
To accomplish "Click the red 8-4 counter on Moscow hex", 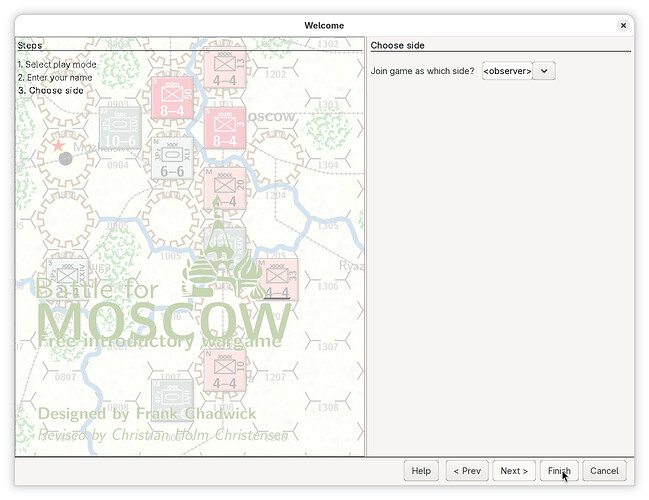I will [225, 130].
